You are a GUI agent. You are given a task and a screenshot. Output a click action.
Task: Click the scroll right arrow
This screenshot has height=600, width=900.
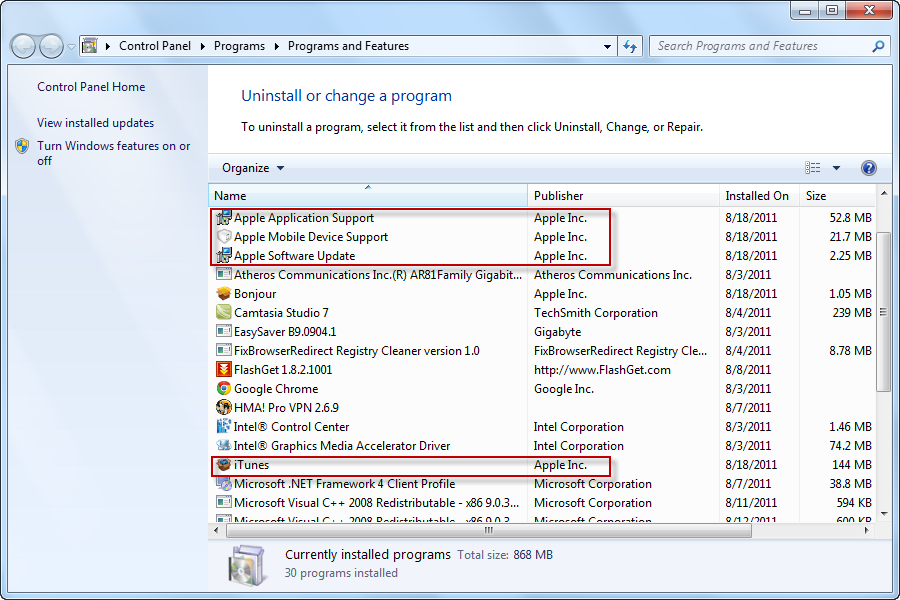tap(867, 531)
